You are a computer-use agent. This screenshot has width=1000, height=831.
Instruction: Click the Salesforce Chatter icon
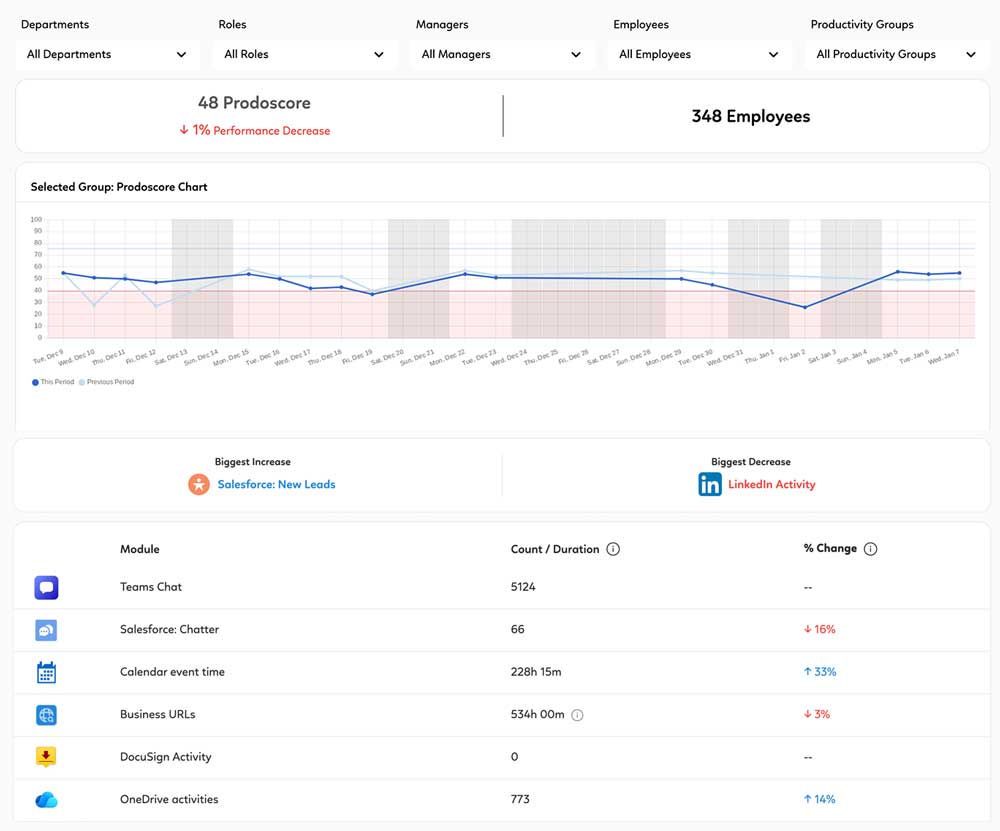pyautogui.click(x=46, y=630)
